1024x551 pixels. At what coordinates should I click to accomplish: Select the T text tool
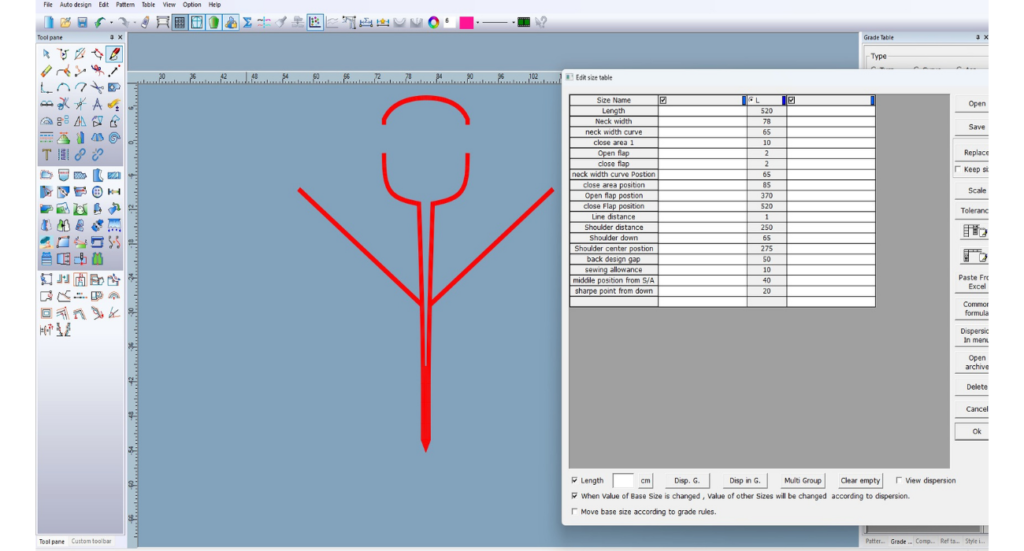click(46, 155)
